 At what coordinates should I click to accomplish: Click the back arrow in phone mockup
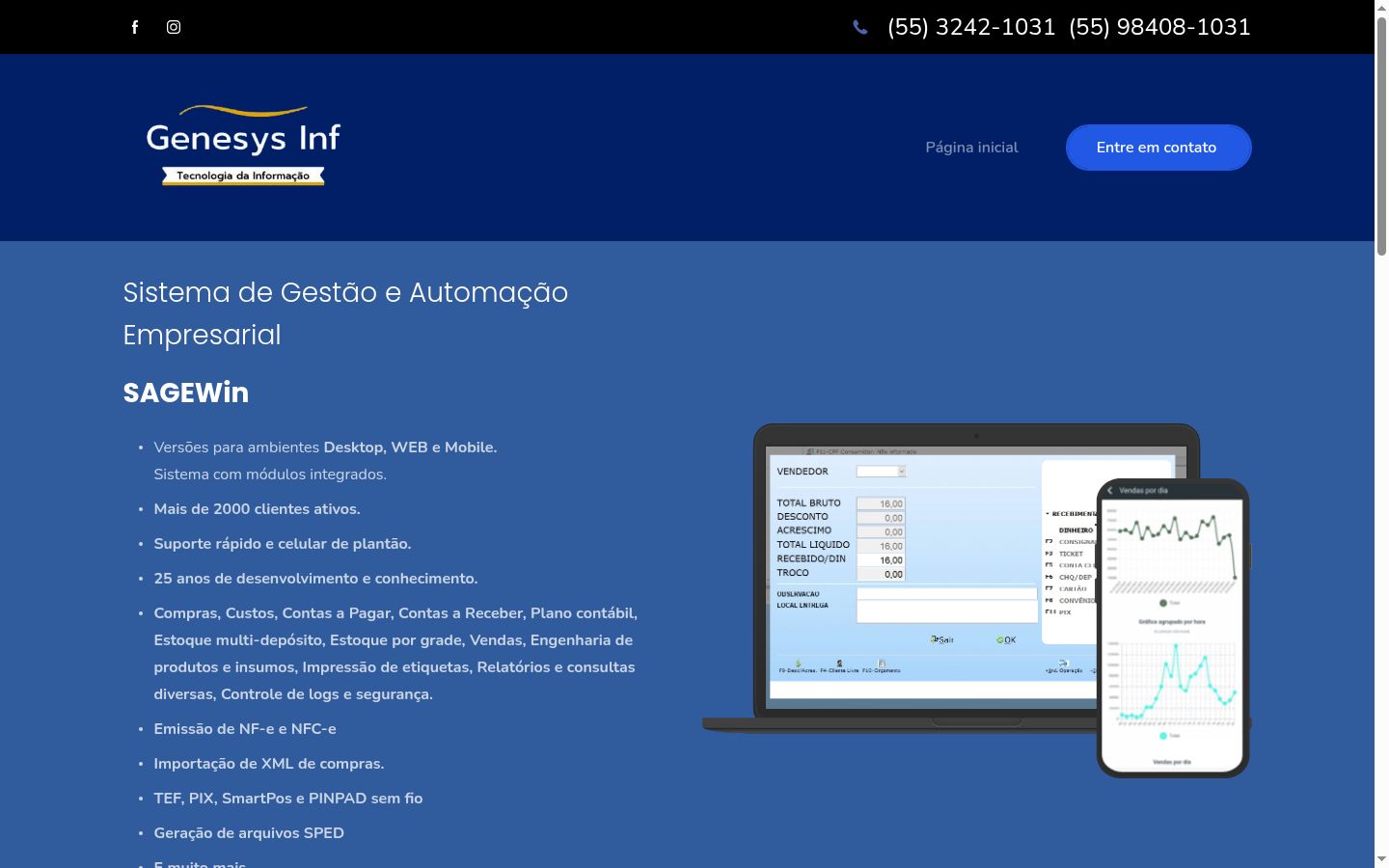tap(1110, 490)
